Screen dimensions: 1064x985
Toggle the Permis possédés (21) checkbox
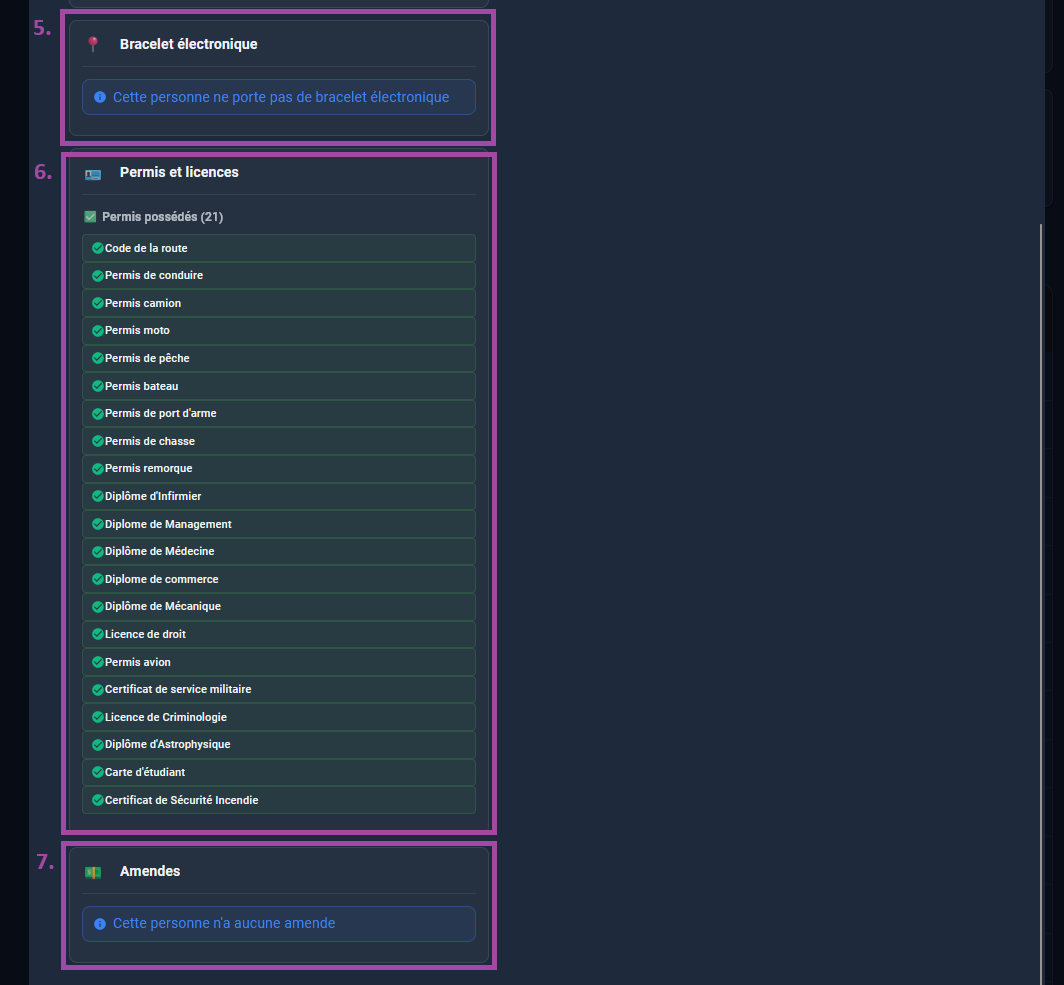tap(90, 217)
